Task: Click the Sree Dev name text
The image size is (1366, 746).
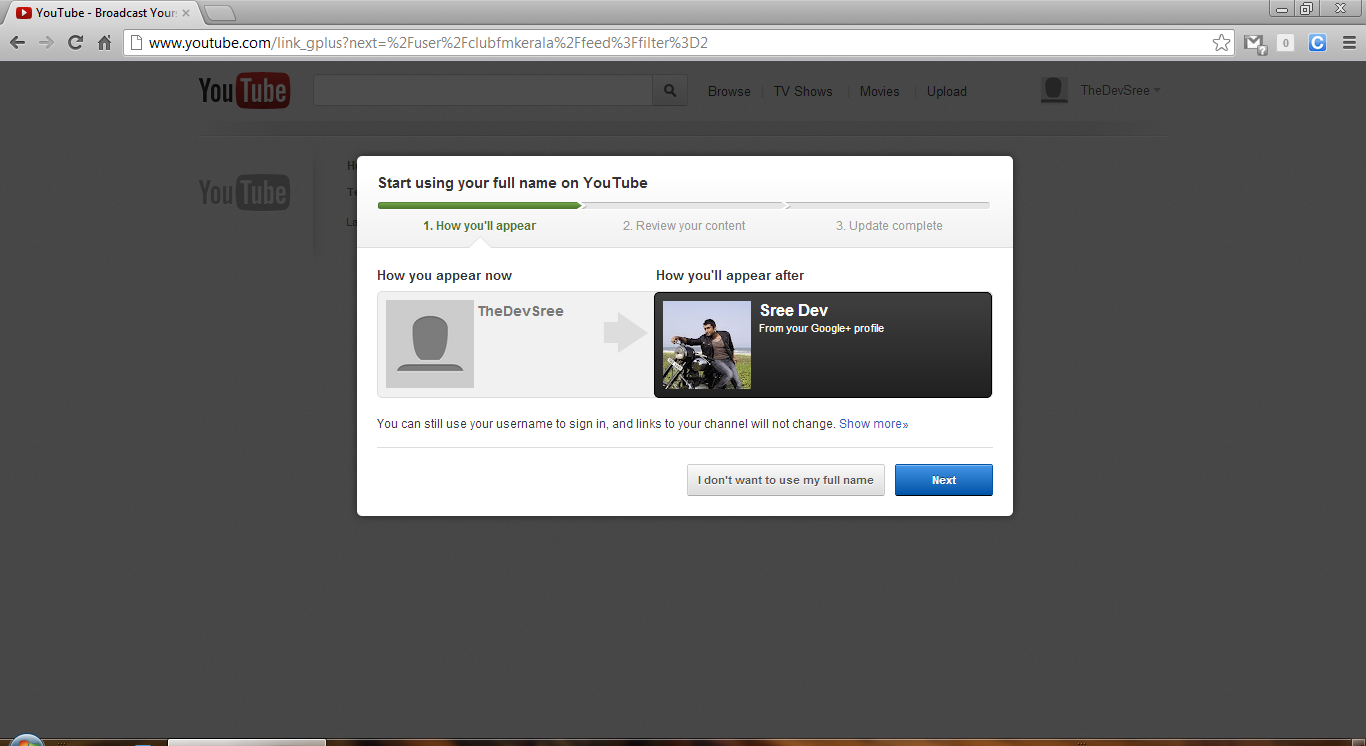Action: click(794, 310)
